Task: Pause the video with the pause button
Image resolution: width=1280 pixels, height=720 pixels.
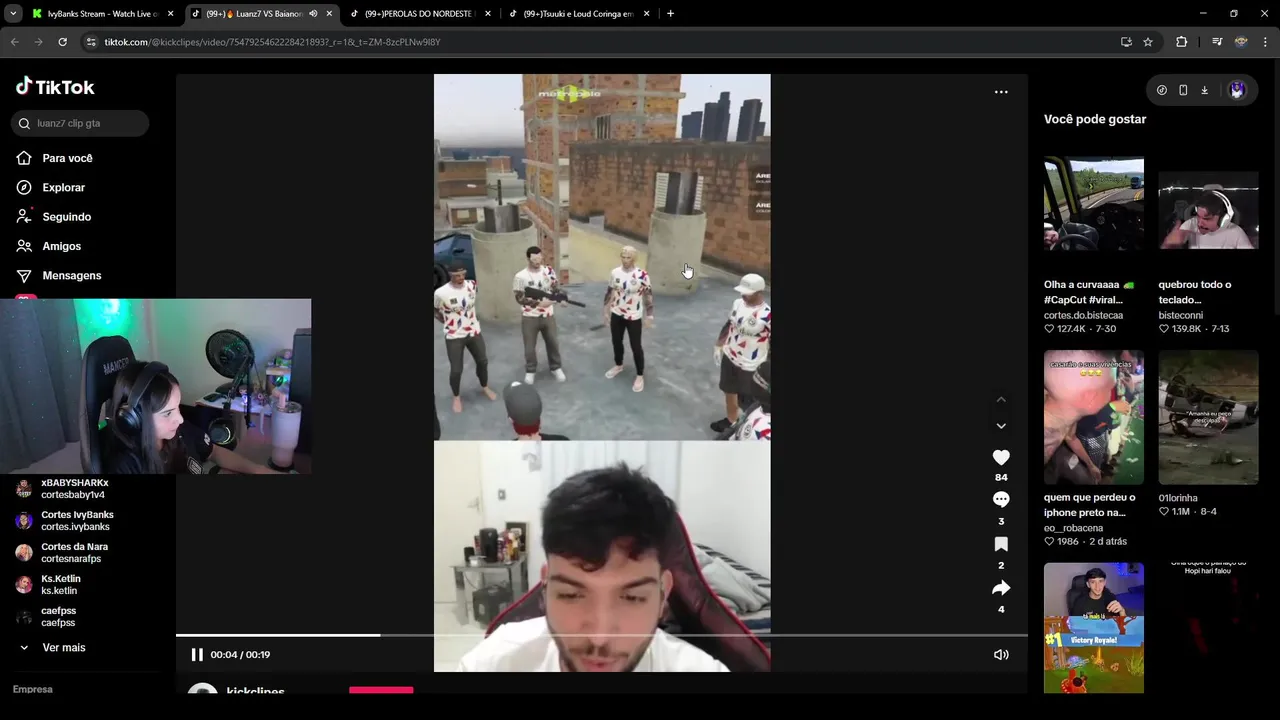Action: [197, 655]
